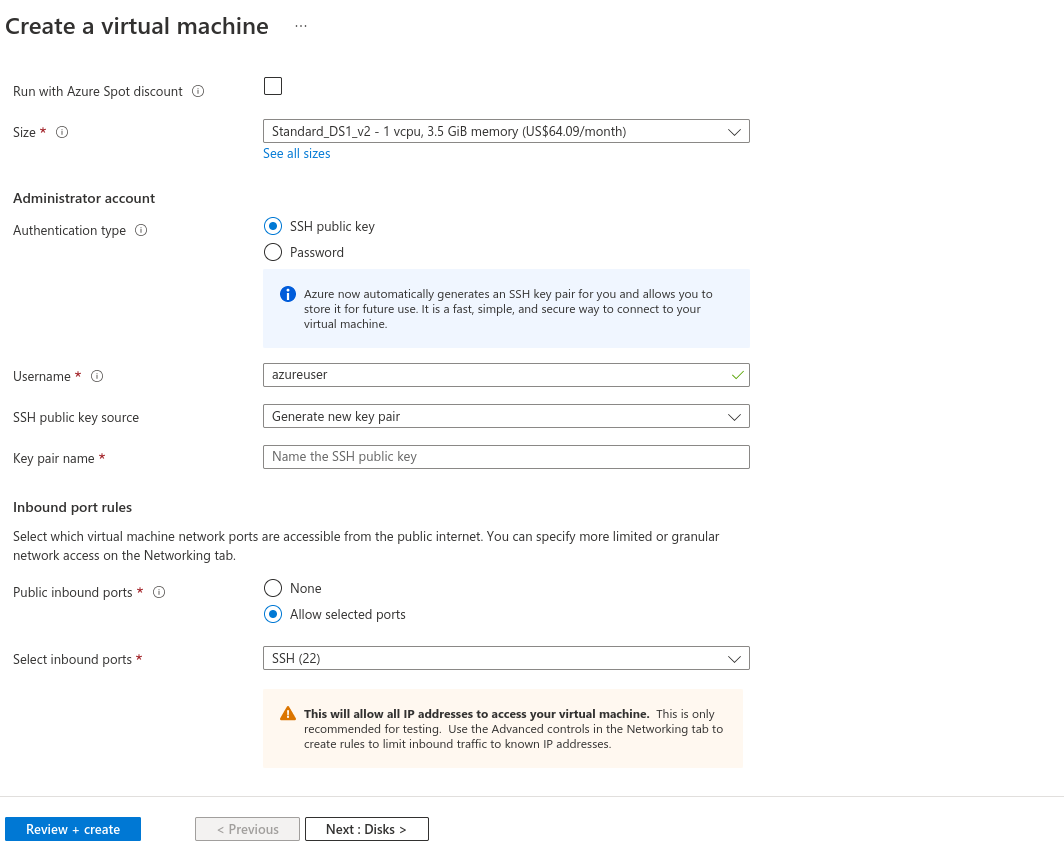Open the ellipsis menu beside page title
1064x844 pixels.
pyautogui.click(x=300, y=26)
